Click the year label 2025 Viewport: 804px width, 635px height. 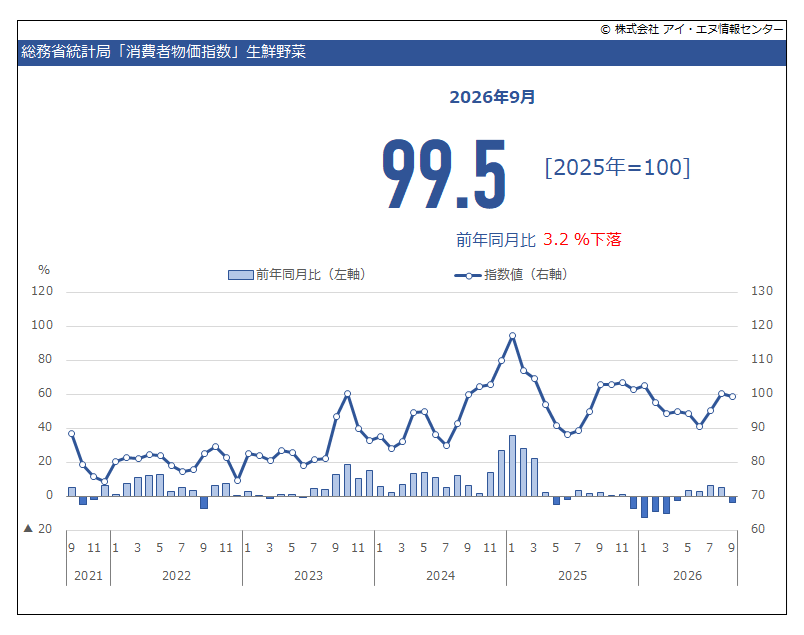point(572,576)
